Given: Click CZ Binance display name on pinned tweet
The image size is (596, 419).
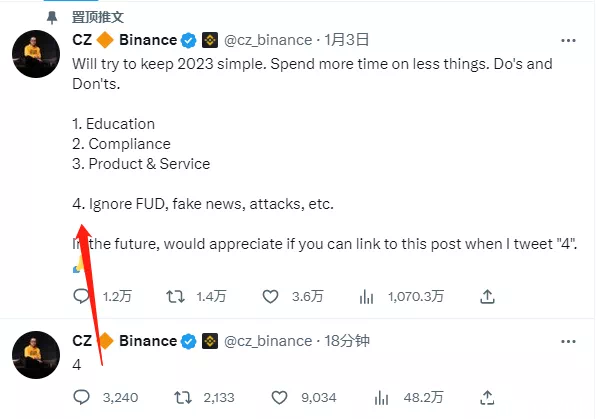Looking at the screenshot, I should (124, 40).
